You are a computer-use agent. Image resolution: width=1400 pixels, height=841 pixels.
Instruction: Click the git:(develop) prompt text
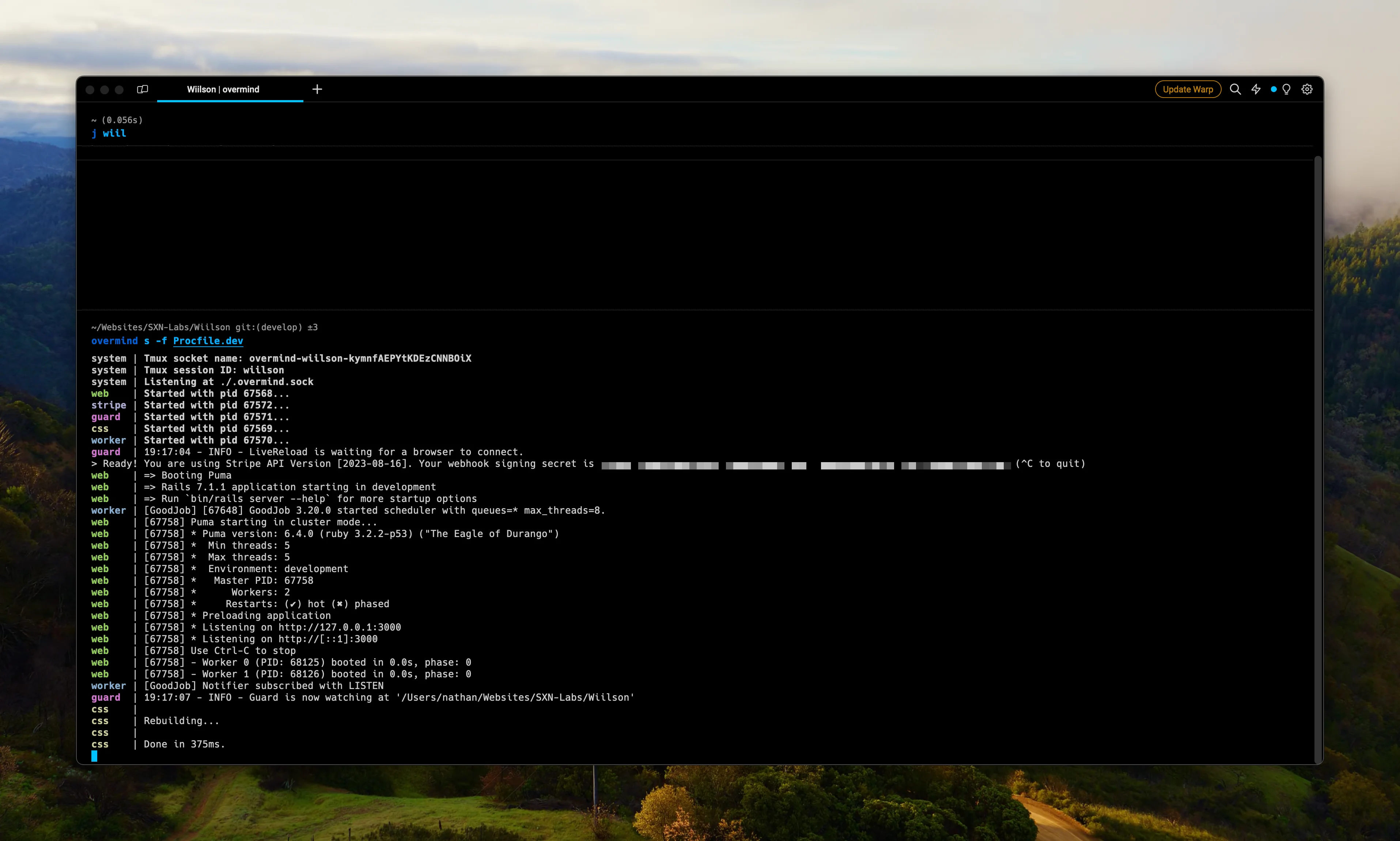(269, 327)
